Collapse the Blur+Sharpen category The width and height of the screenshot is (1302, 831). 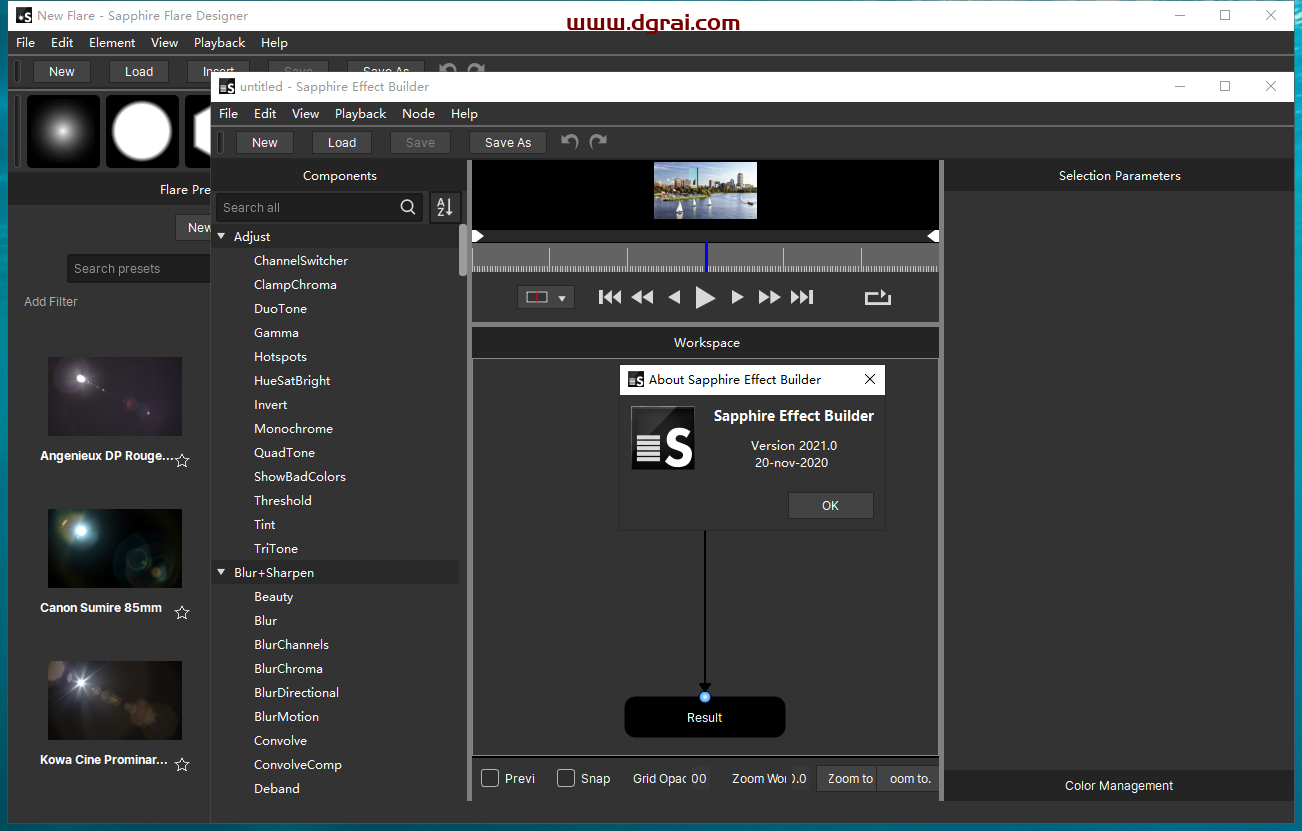[222, 573]
